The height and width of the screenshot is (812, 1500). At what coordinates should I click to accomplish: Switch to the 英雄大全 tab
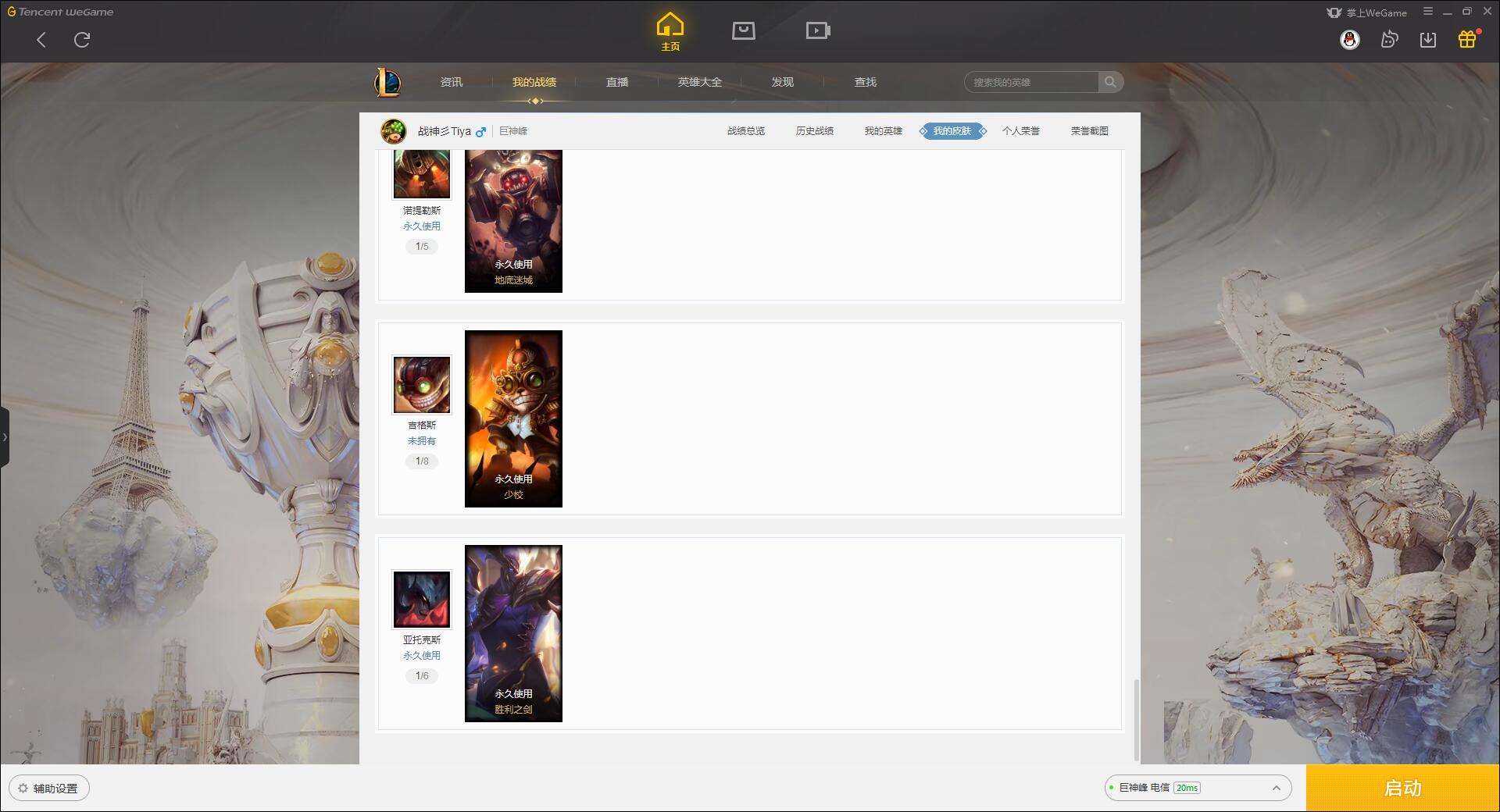(700, 82)
